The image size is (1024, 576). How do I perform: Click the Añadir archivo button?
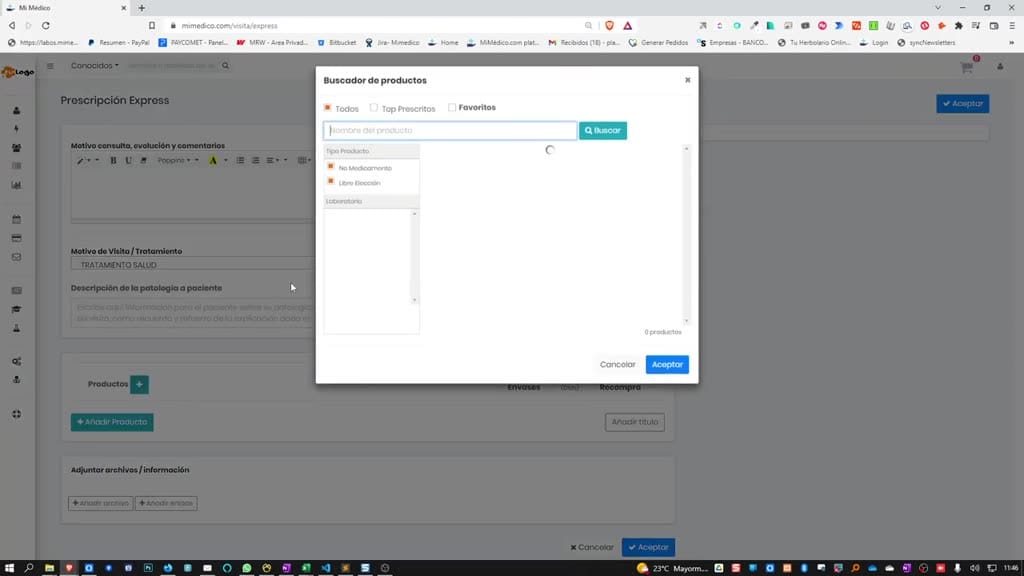point(100,503)
